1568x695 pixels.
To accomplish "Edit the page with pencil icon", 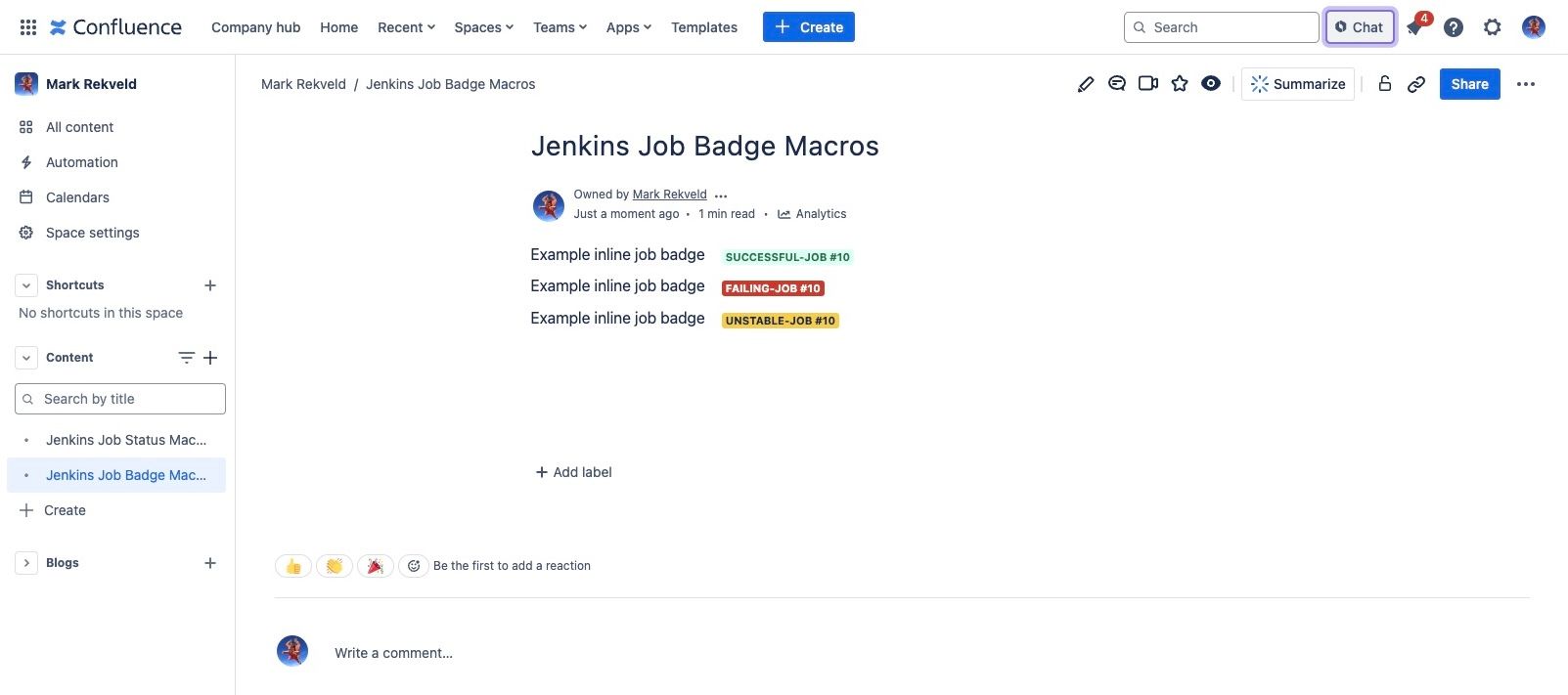I will pos(1086,84).
